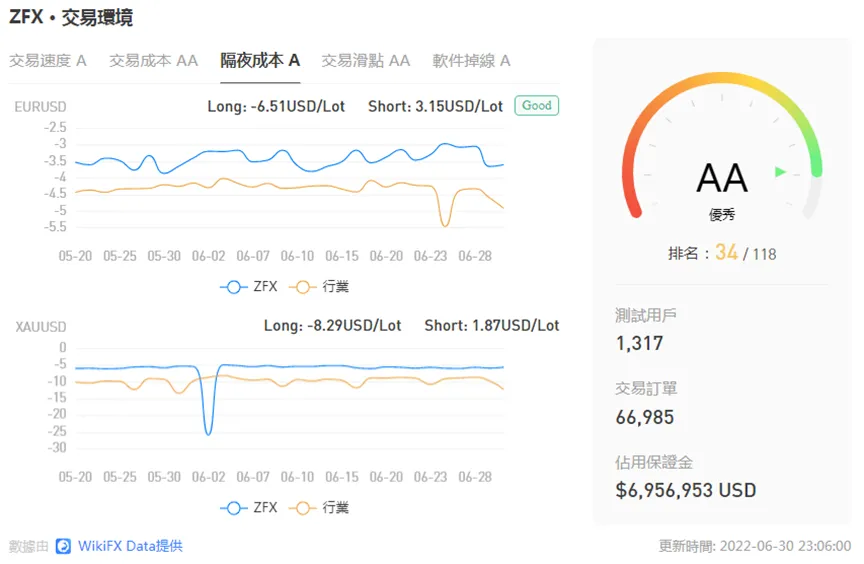The image size is (864, 564).
Task: Click EURUSD Long: -6.51USD/Lot value
Action: click(x=276, y=106)
